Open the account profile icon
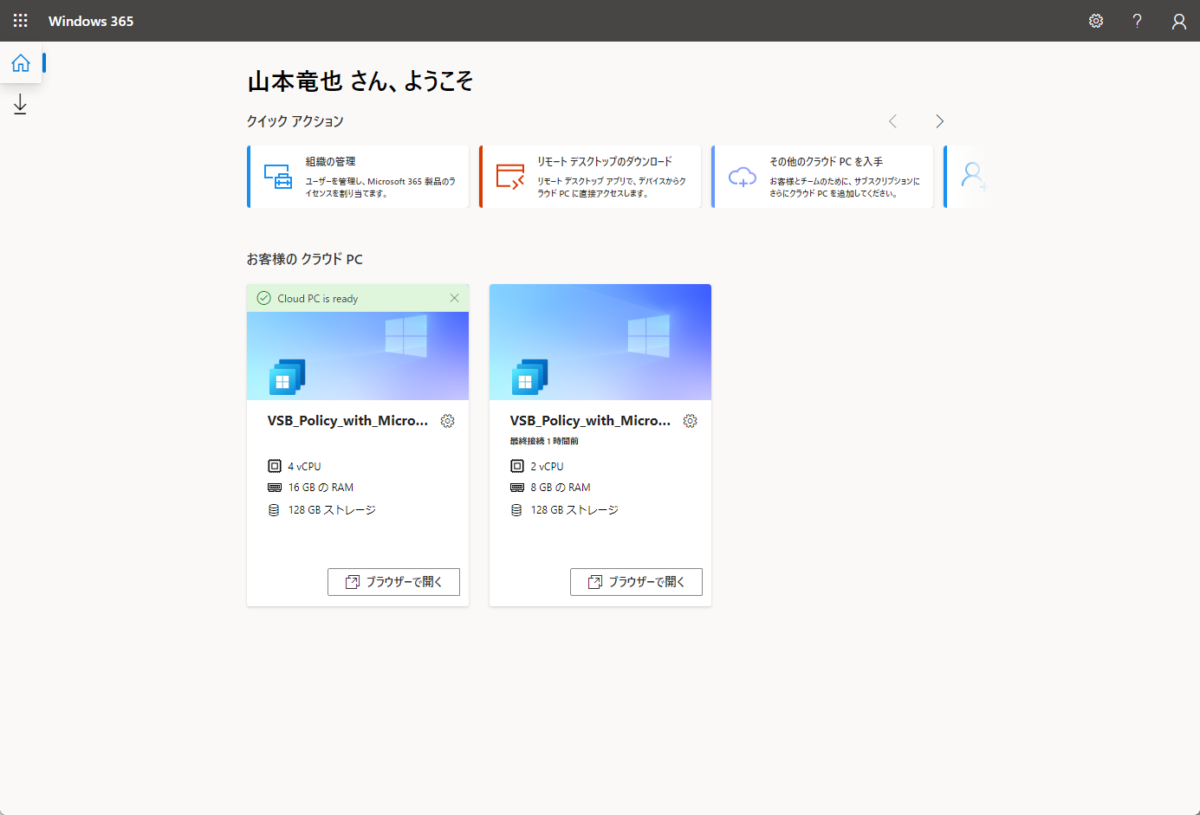This screenshot has height=815, width=1200. click(x=1179, y=21)
